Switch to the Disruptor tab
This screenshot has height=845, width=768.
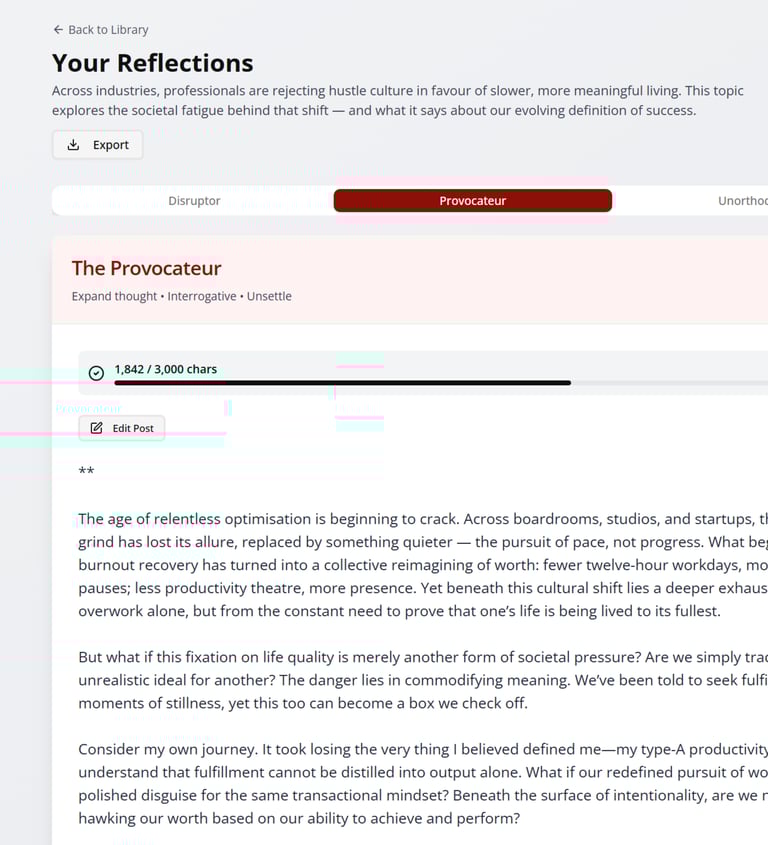point(194,201)
